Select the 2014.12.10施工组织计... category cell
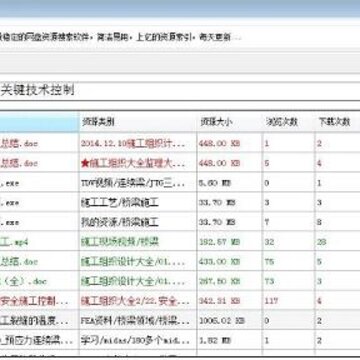 (x=138, y=143)
